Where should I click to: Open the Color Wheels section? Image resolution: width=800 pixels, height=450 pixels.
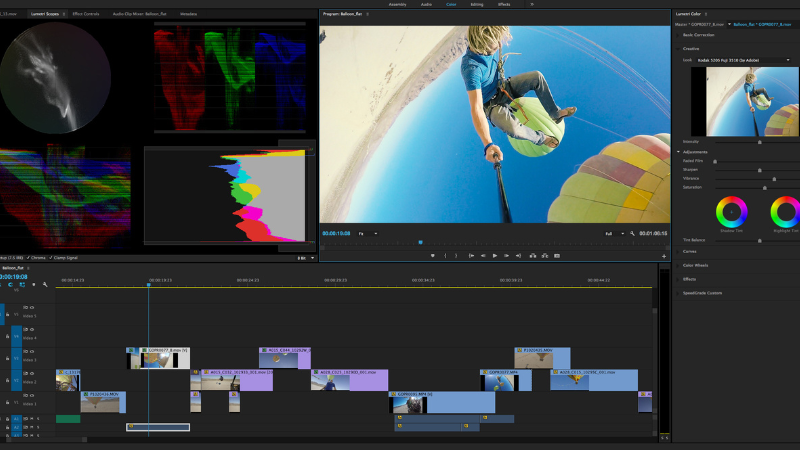pyautogui.click(x=695, y=265)
